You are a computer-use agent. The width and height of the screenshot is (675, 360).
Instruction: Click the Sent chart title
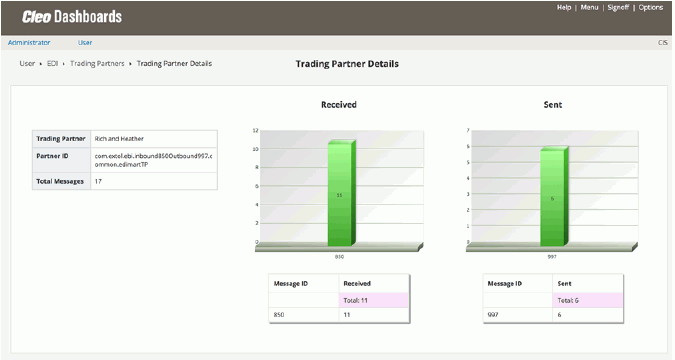coord(553,105)
